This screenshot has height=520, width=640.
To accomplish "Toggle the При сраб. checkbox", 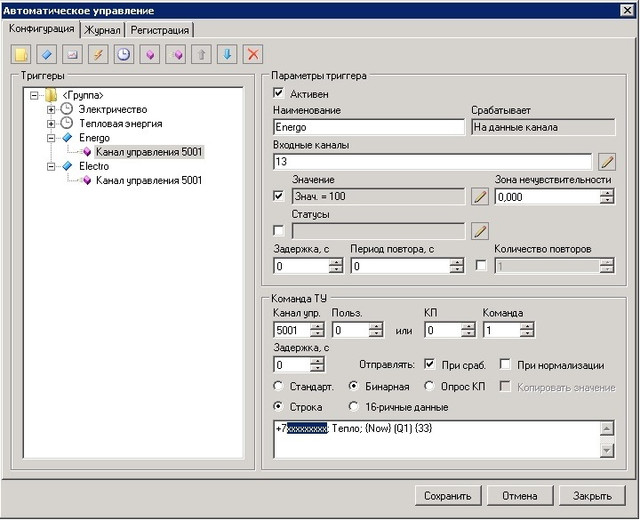I will [429, 364].
